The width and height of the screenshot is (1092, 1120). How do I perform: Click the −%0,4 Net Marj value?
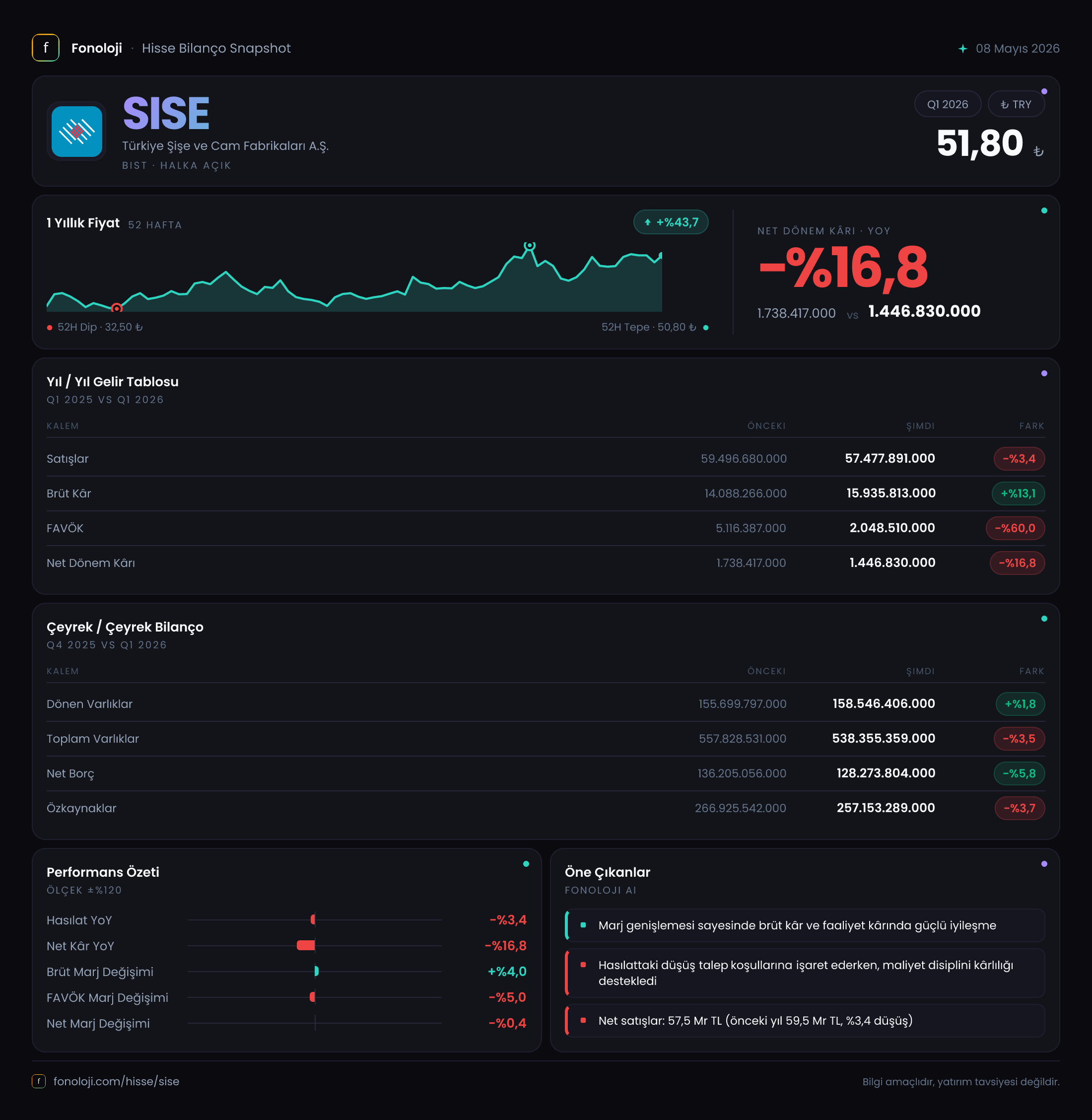coord(507,1023)
